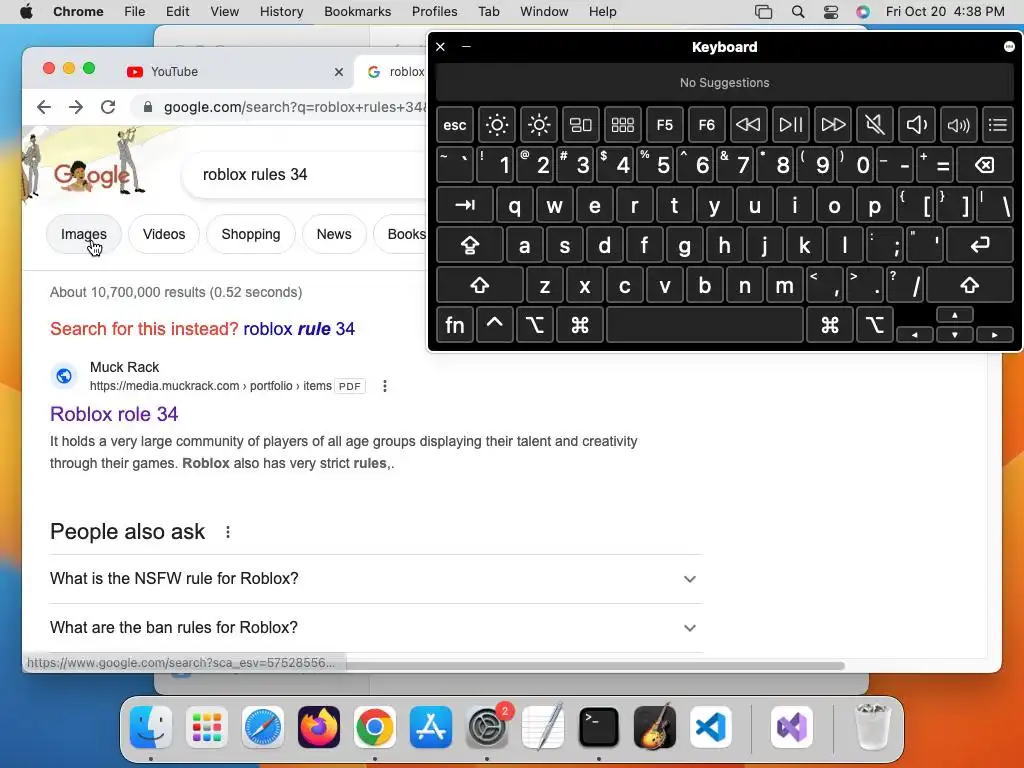
Task: Switch to the roblox Google search tab
Action: click(x=392, y=72)
